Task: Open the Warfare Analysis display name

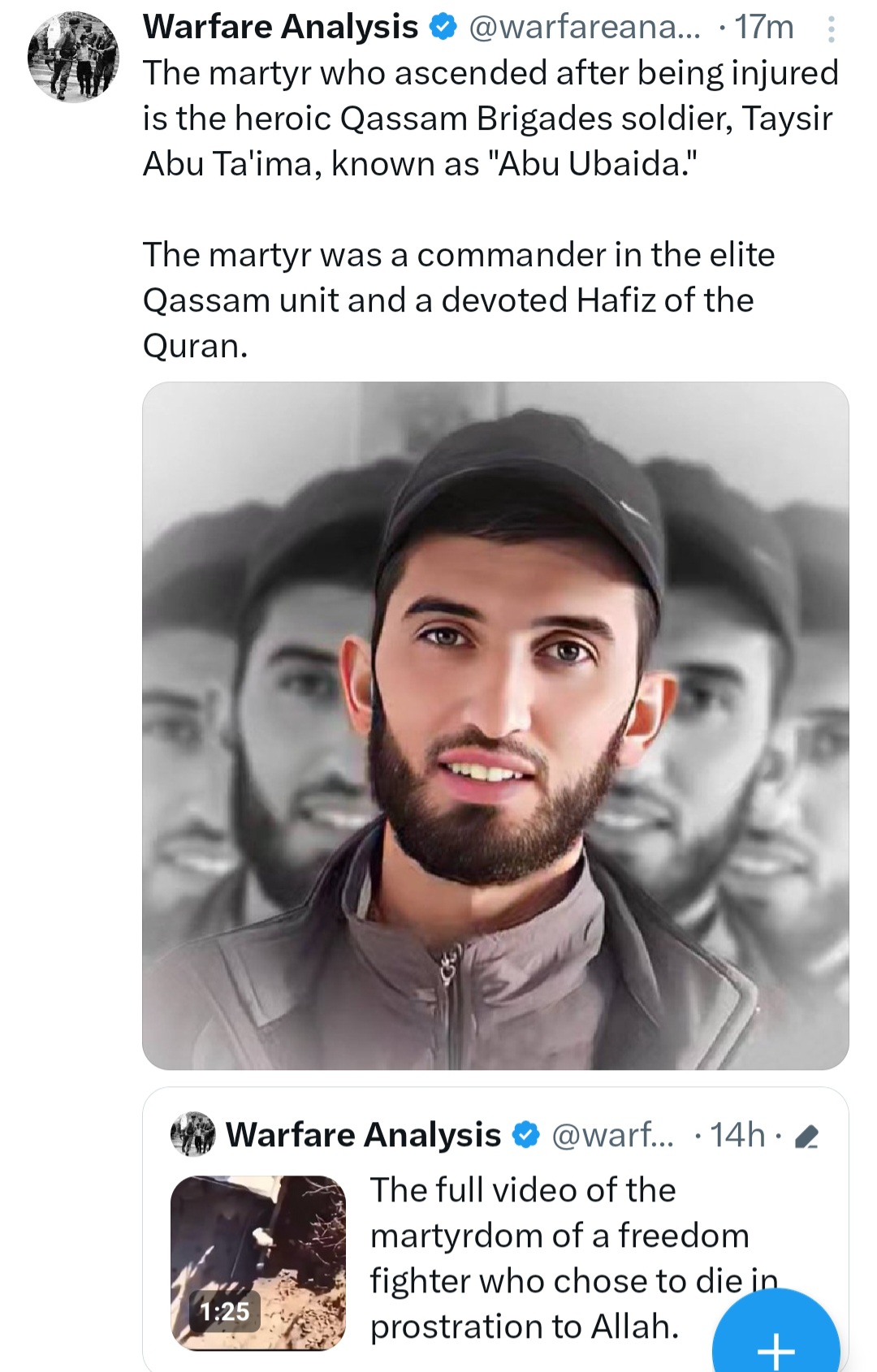Action: (280, 28)
